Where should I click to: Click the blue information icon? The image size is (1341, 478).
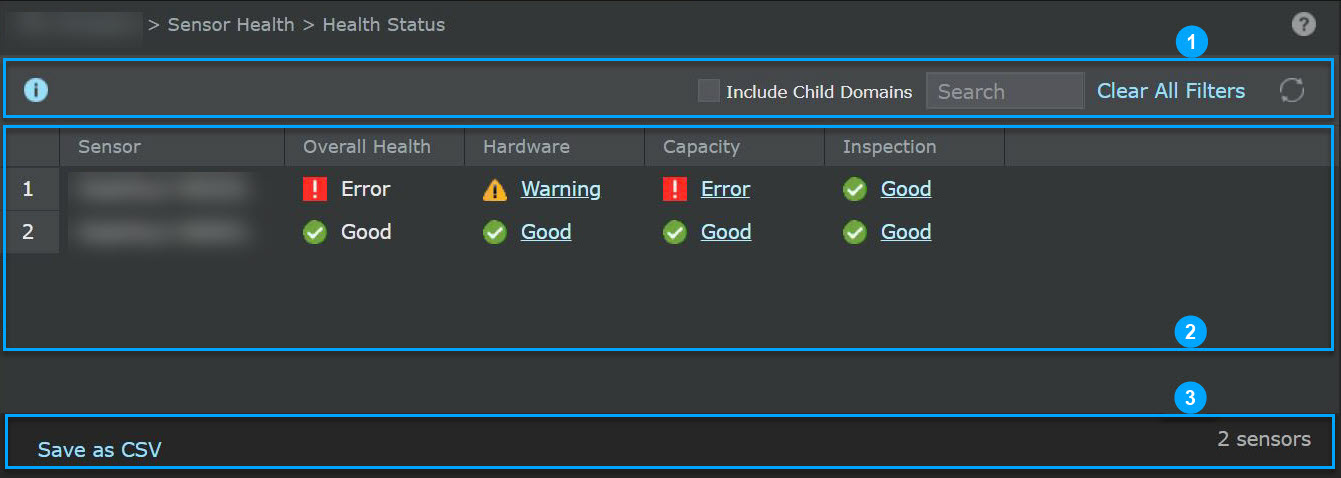pyautogui.click(x=36, y=90)
